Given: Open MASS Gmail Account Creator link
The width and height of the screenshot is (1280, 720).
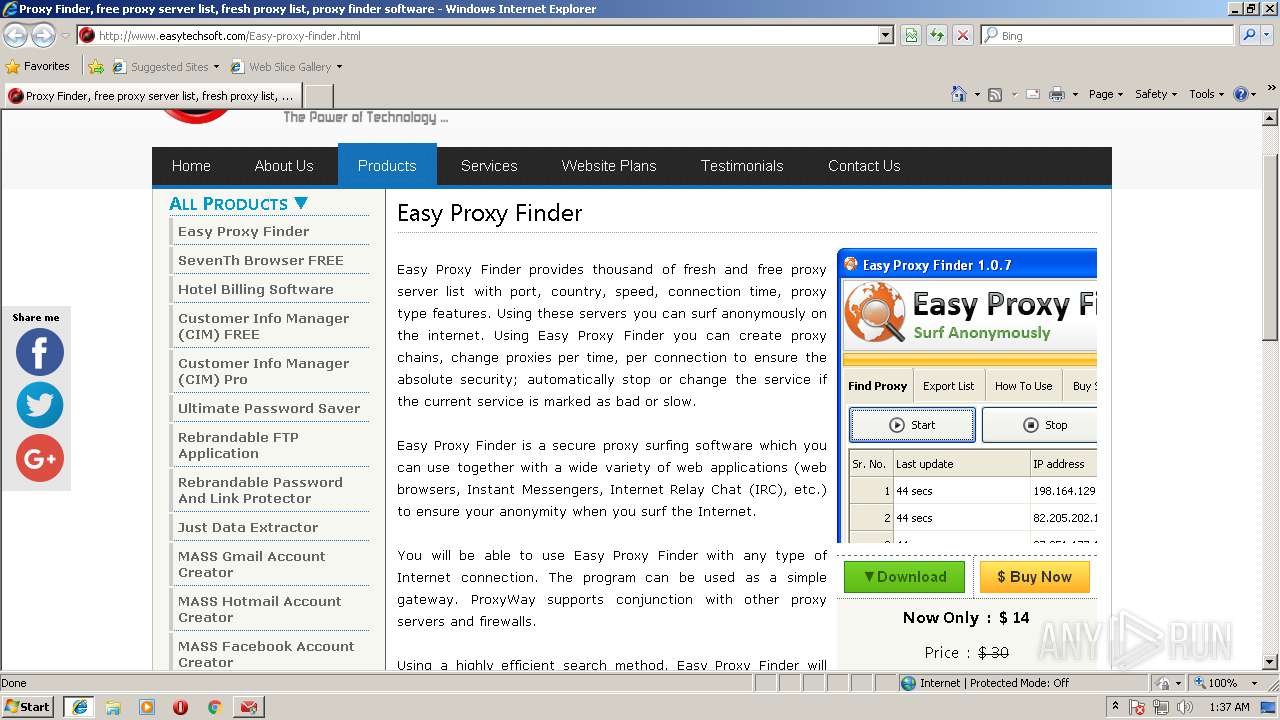Looking at the screenshot, I should click(251, 564).
